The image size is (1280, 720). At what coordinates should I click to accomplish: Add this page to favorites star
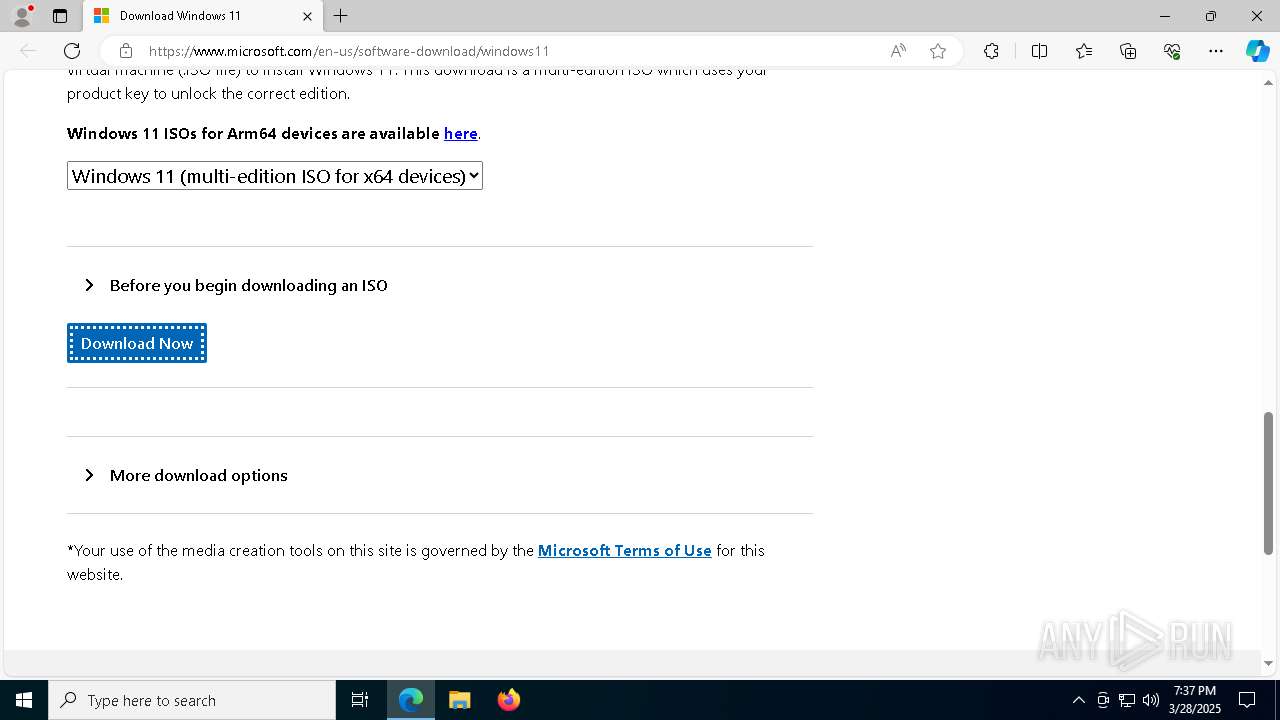[938, 51]
